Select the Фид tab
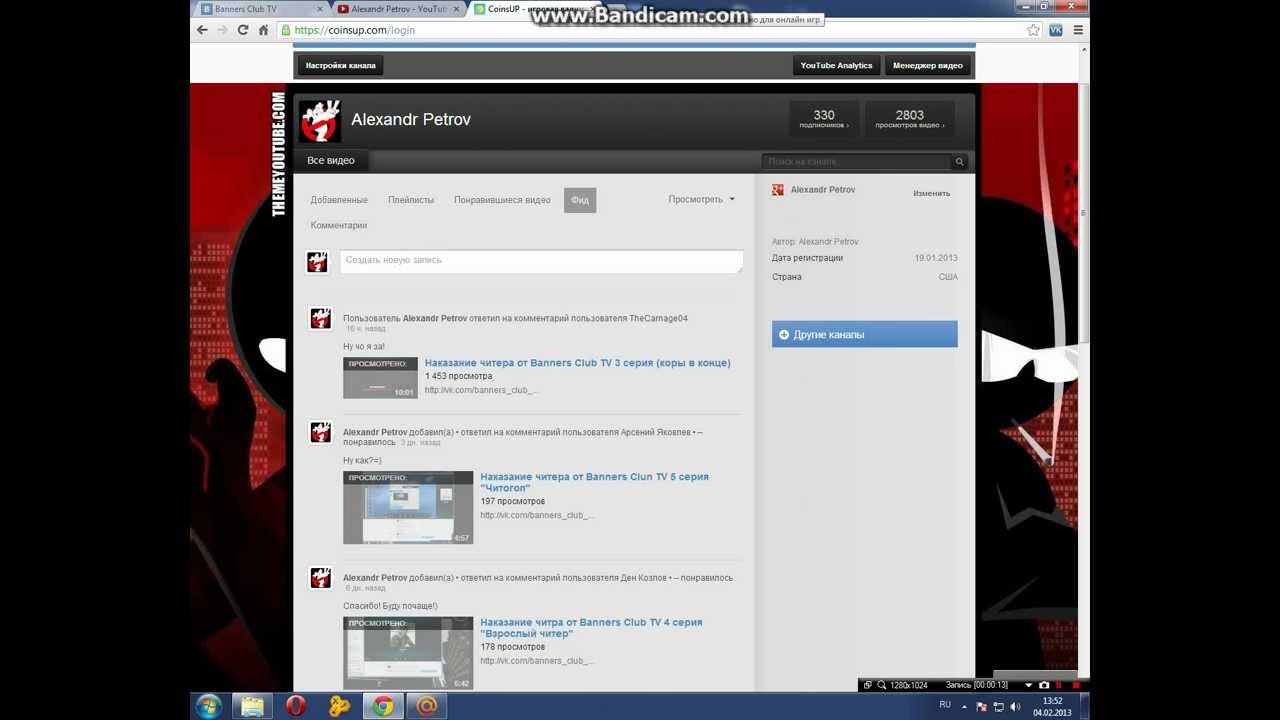Viewport: 1280px width, 720px height. pyautogui.click(x=580, y=200)
